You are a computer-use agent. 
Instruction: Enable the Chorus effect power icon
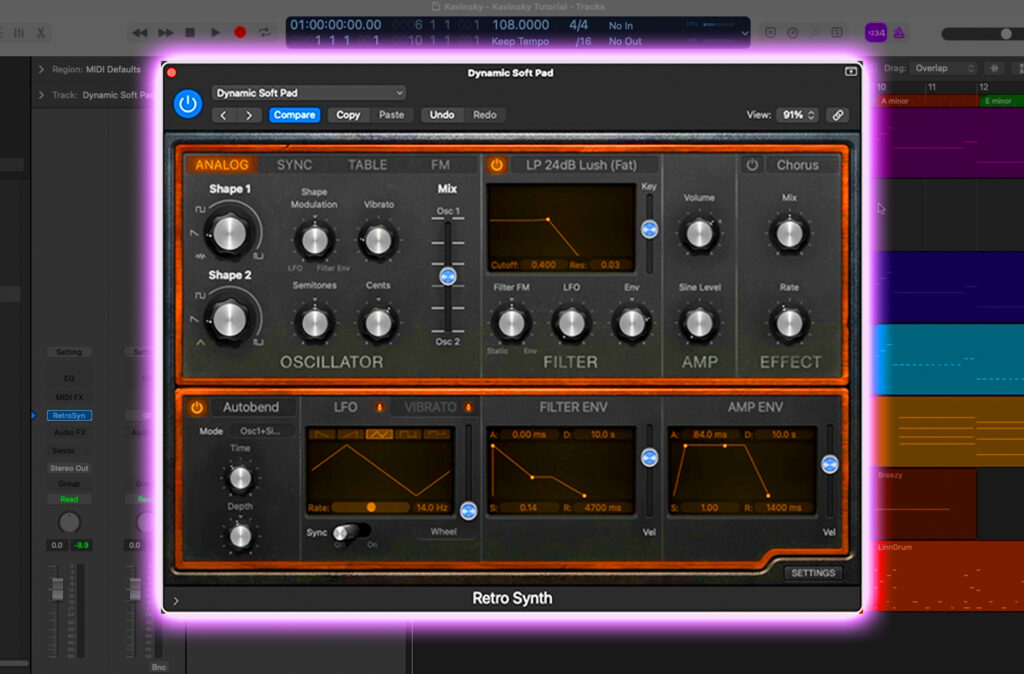click(753, 164)
